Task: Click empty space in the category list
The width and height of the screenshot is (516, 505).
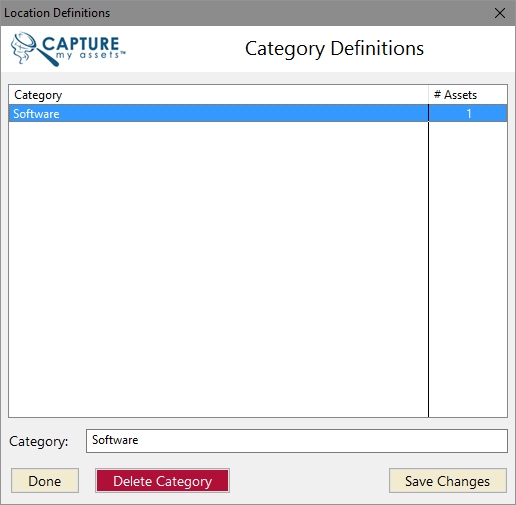Action: [218, 267]
